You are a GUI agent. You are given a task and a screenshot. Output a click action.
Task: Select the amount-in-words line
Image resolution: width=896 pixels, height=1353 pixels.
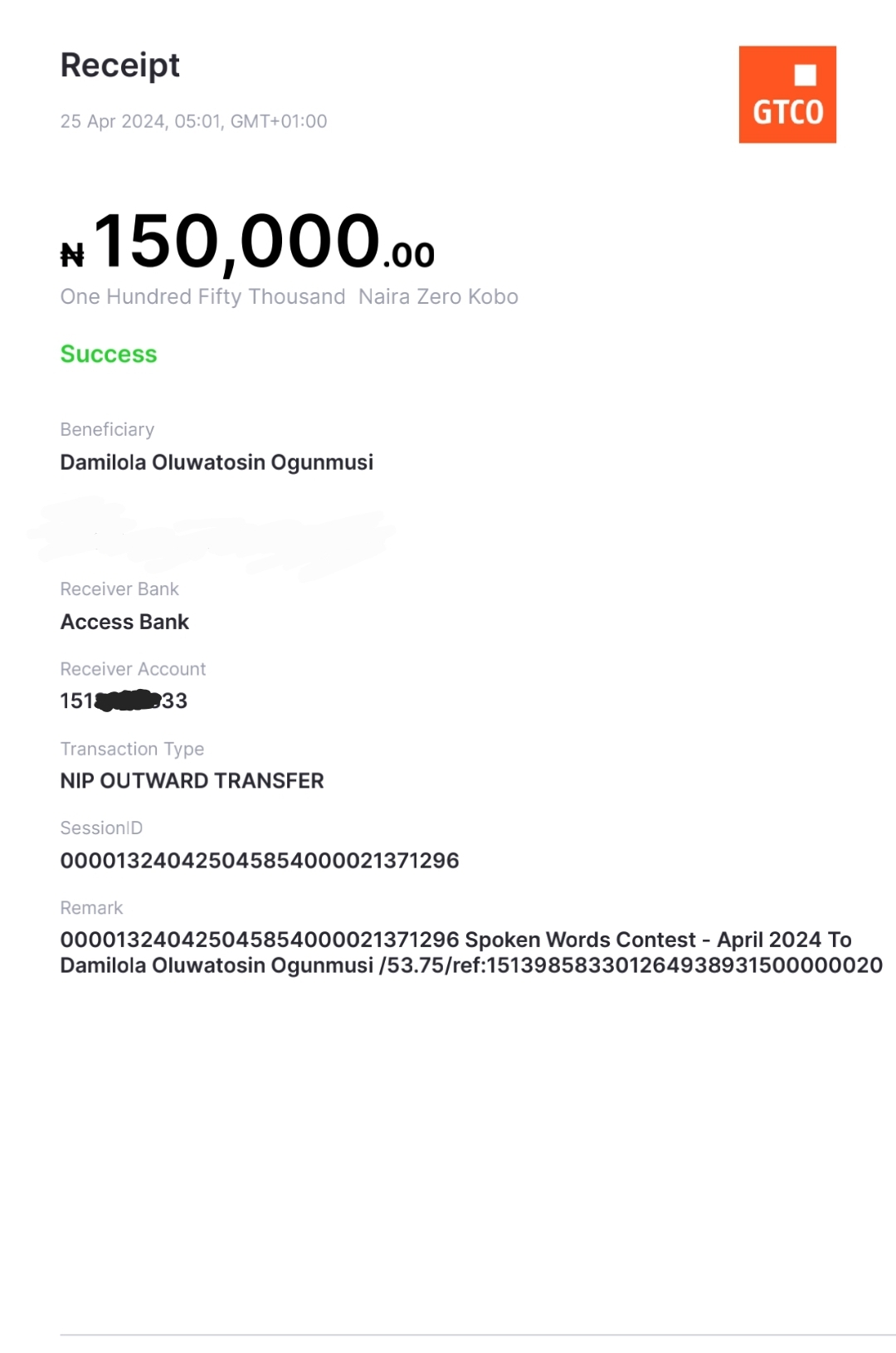tap(289, 296)
